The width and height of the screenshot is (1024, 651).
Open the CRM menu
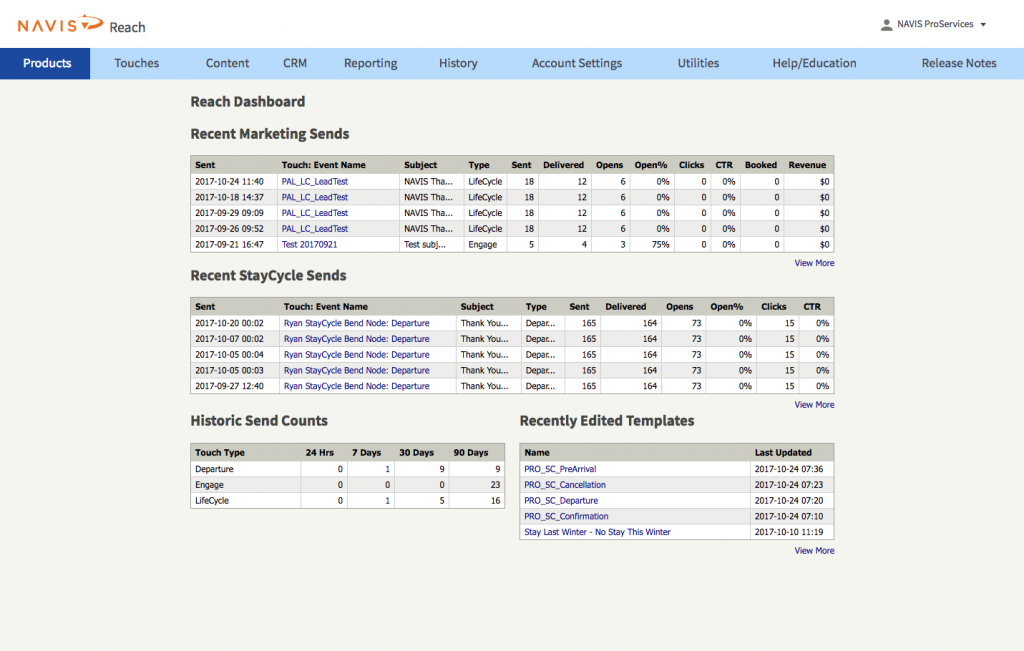[x=295, y=63]
